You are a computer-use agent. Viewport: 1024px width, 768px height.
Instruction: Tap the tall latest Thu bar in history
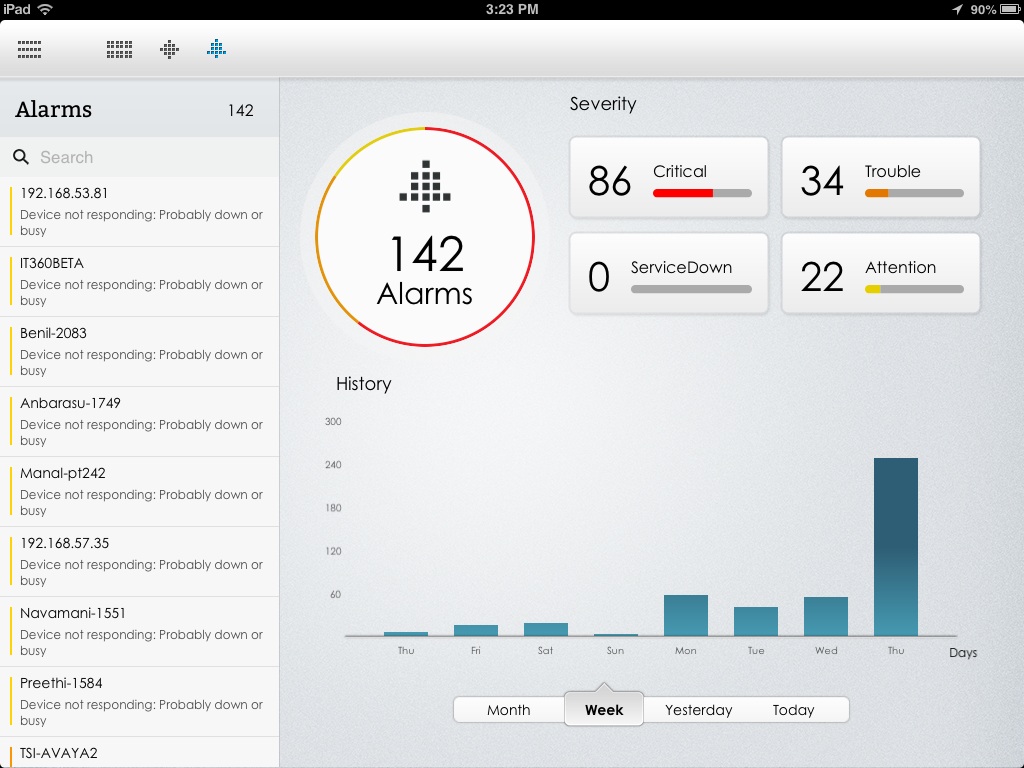point(896,547)
